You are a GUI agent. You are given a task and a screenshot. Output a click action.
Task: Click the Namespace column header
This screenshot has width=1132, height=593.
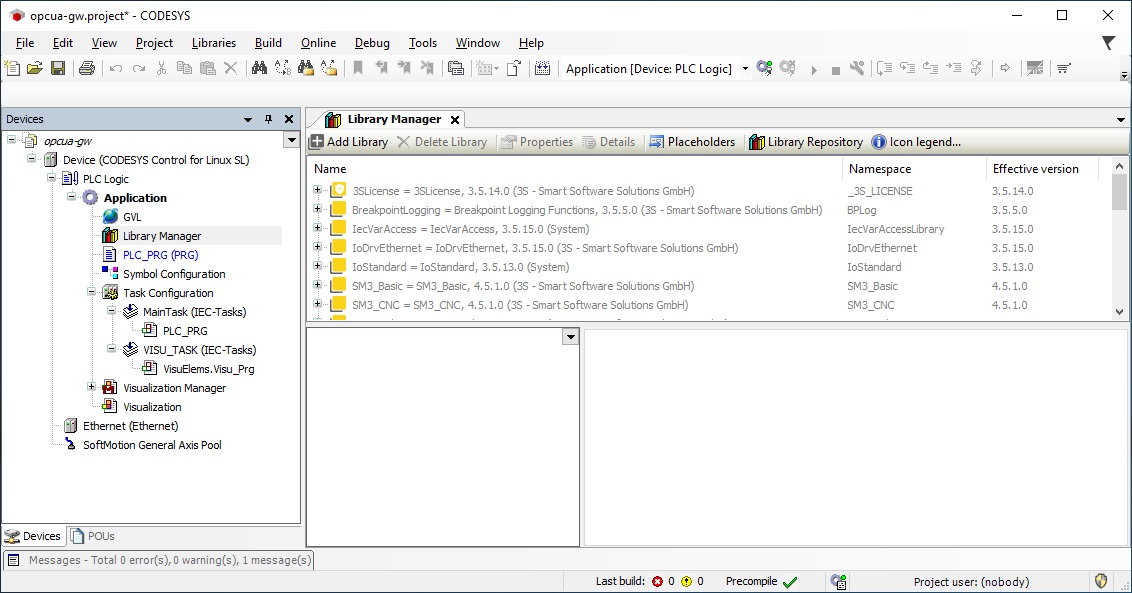point(913,169)
